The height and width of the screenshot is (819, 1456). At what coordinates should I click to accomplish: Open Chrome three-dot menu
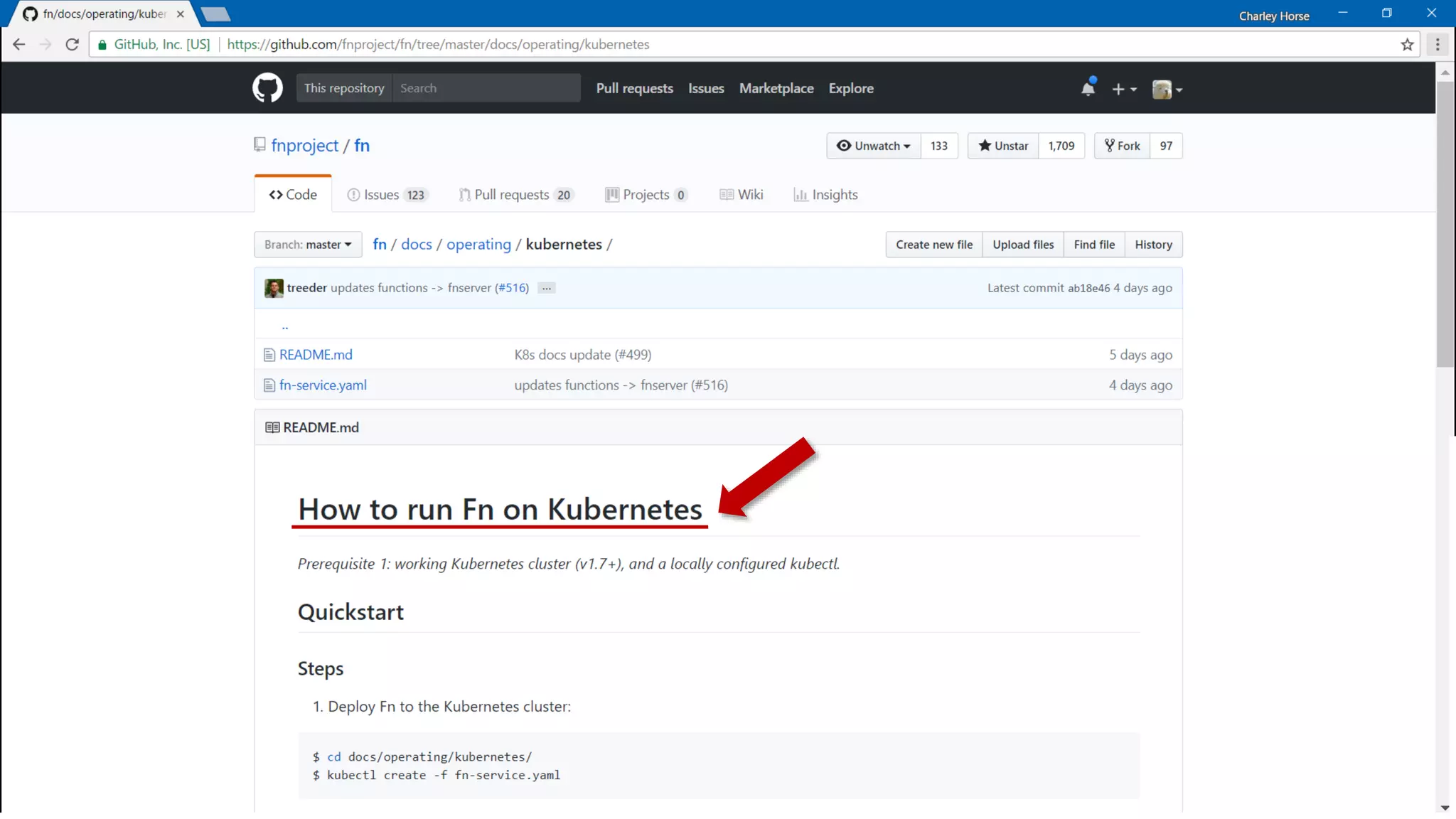pyautogui.click(x=1438, y=44)
